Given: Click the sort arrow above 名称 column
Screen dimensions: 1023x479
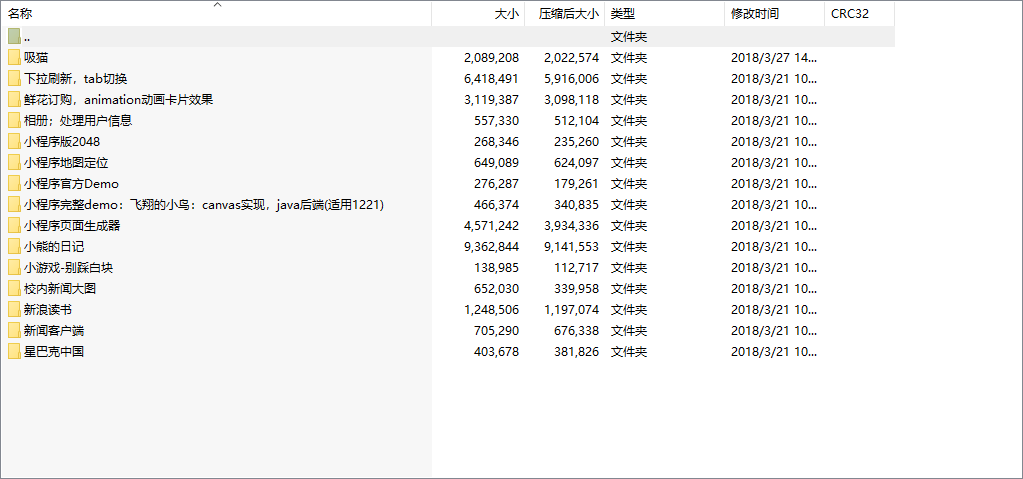Looking at the screenshot, I should [x=218, y=5].
